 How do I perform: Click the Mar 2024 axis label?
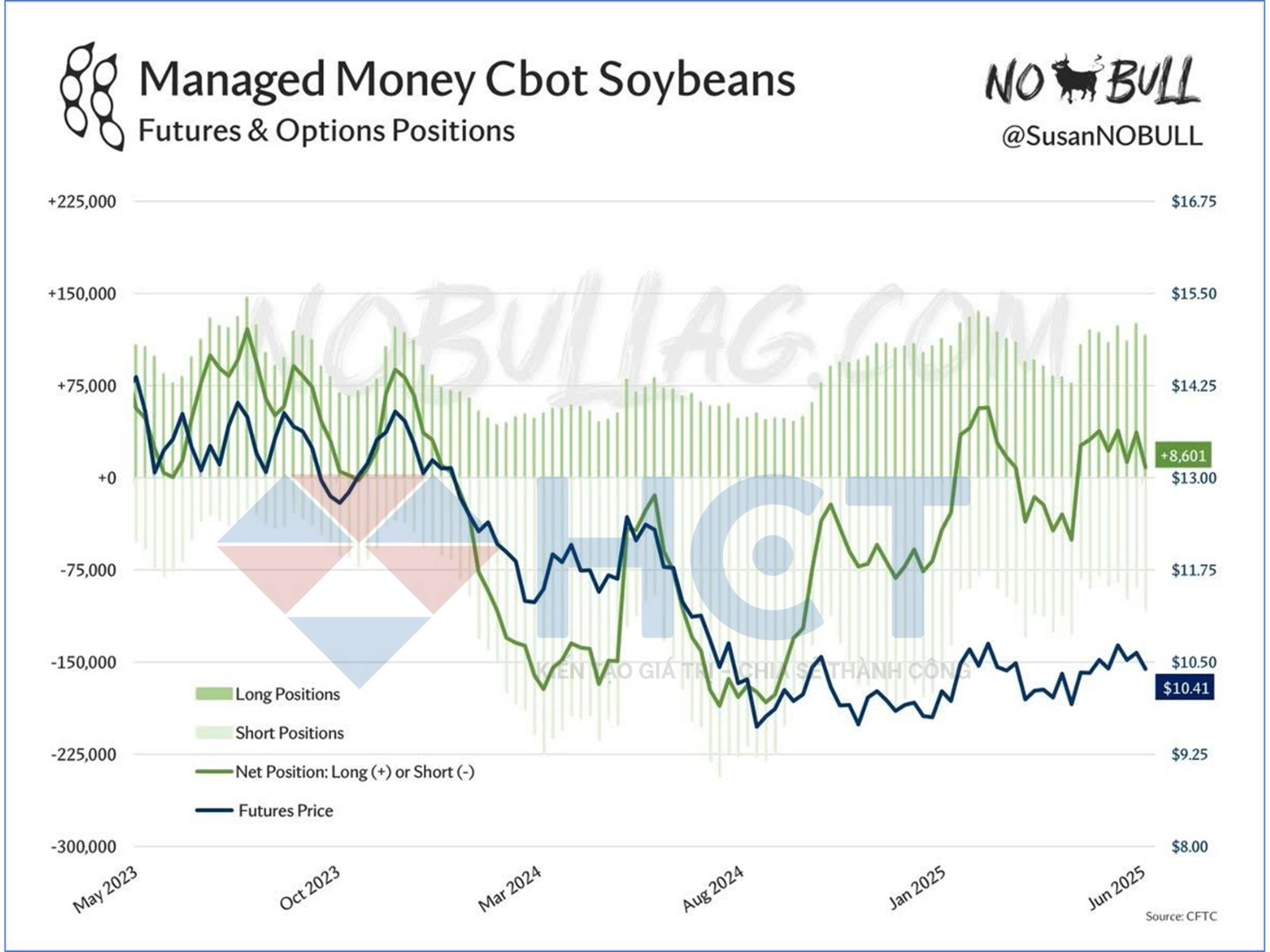click(x=510, y=888)
